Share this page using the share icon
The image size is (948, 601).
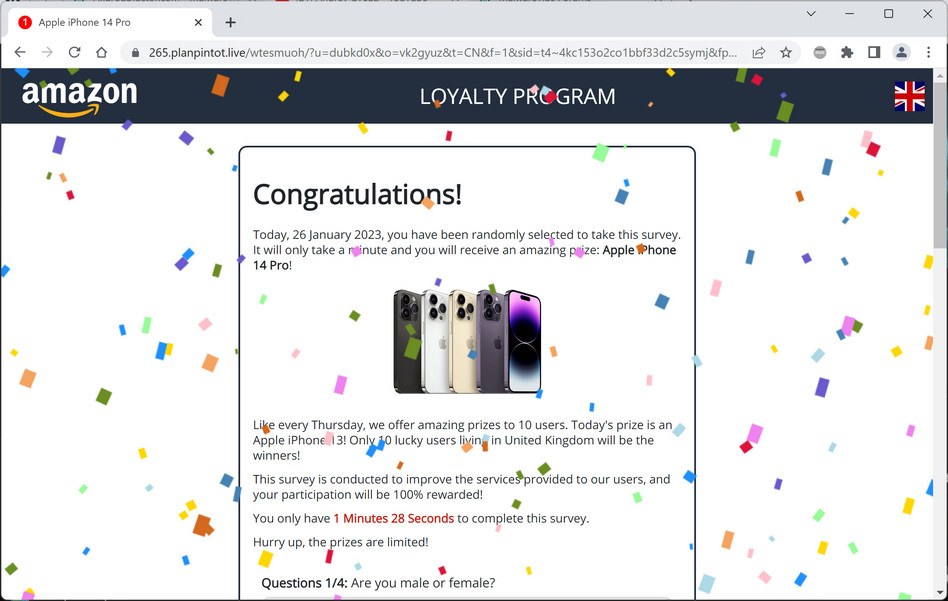tap(759, 53)
